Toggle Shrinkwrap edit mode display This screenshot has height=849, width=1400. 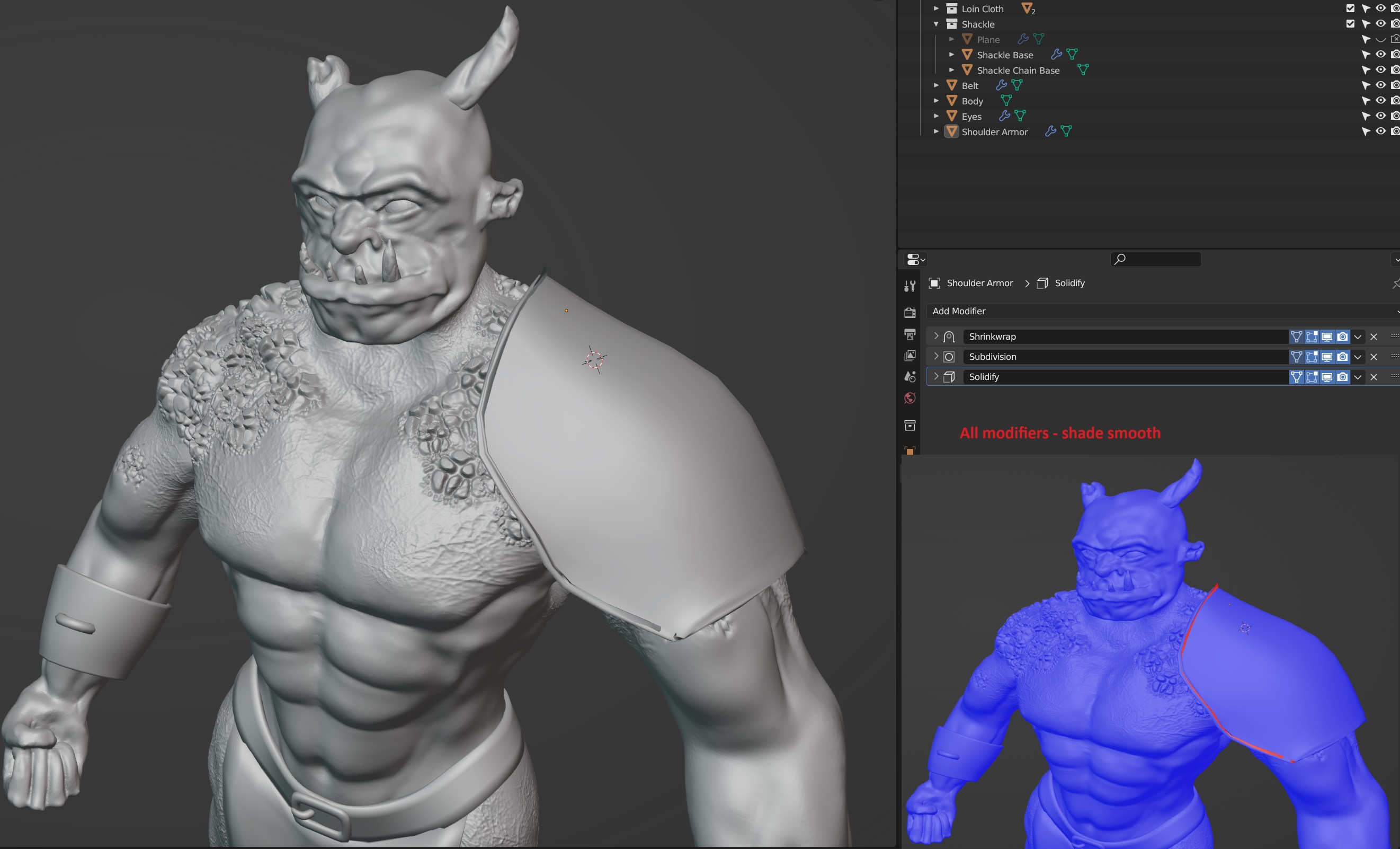coord(1312,337)
